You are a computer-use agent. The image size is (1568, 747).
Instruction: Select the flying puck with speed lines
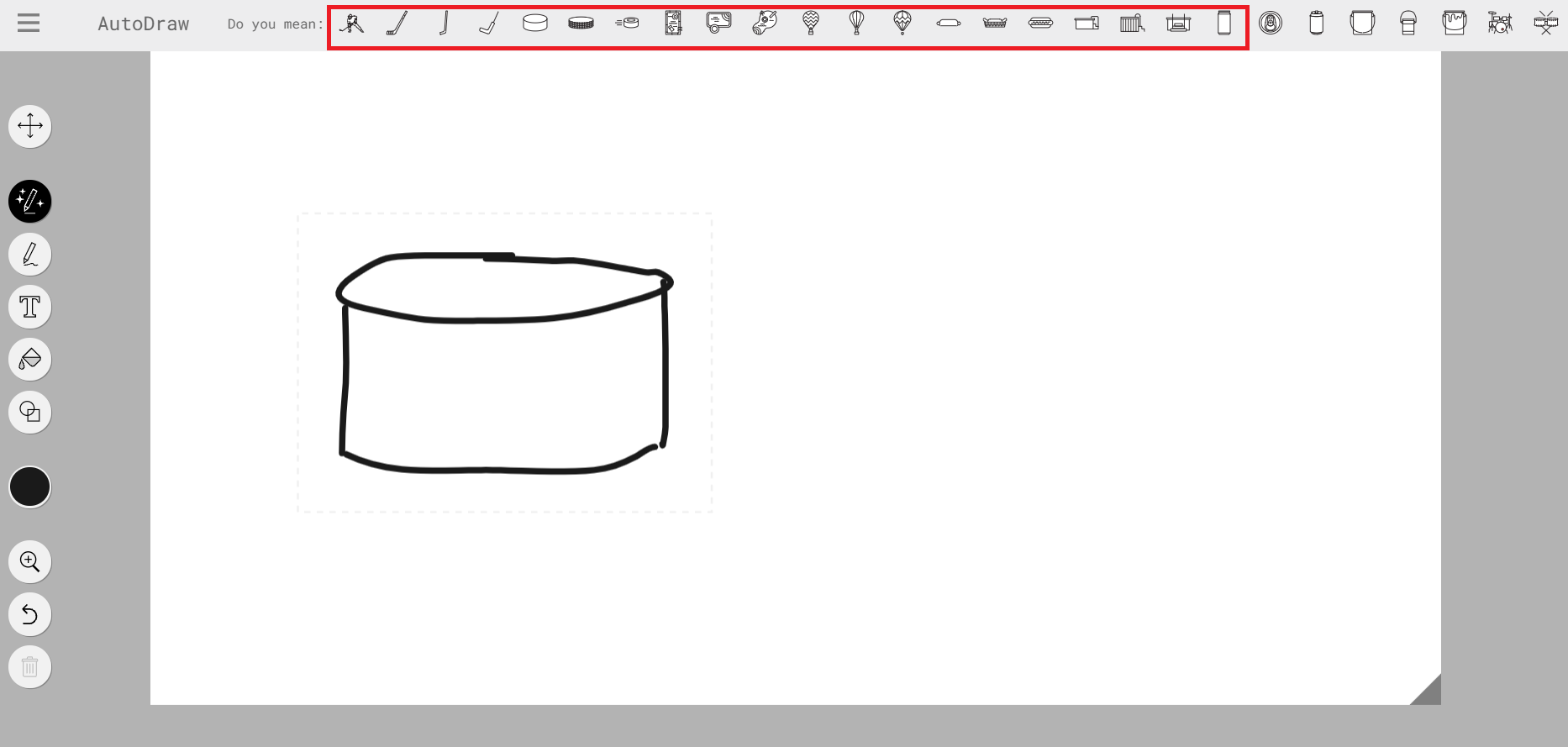pos(627,23)
